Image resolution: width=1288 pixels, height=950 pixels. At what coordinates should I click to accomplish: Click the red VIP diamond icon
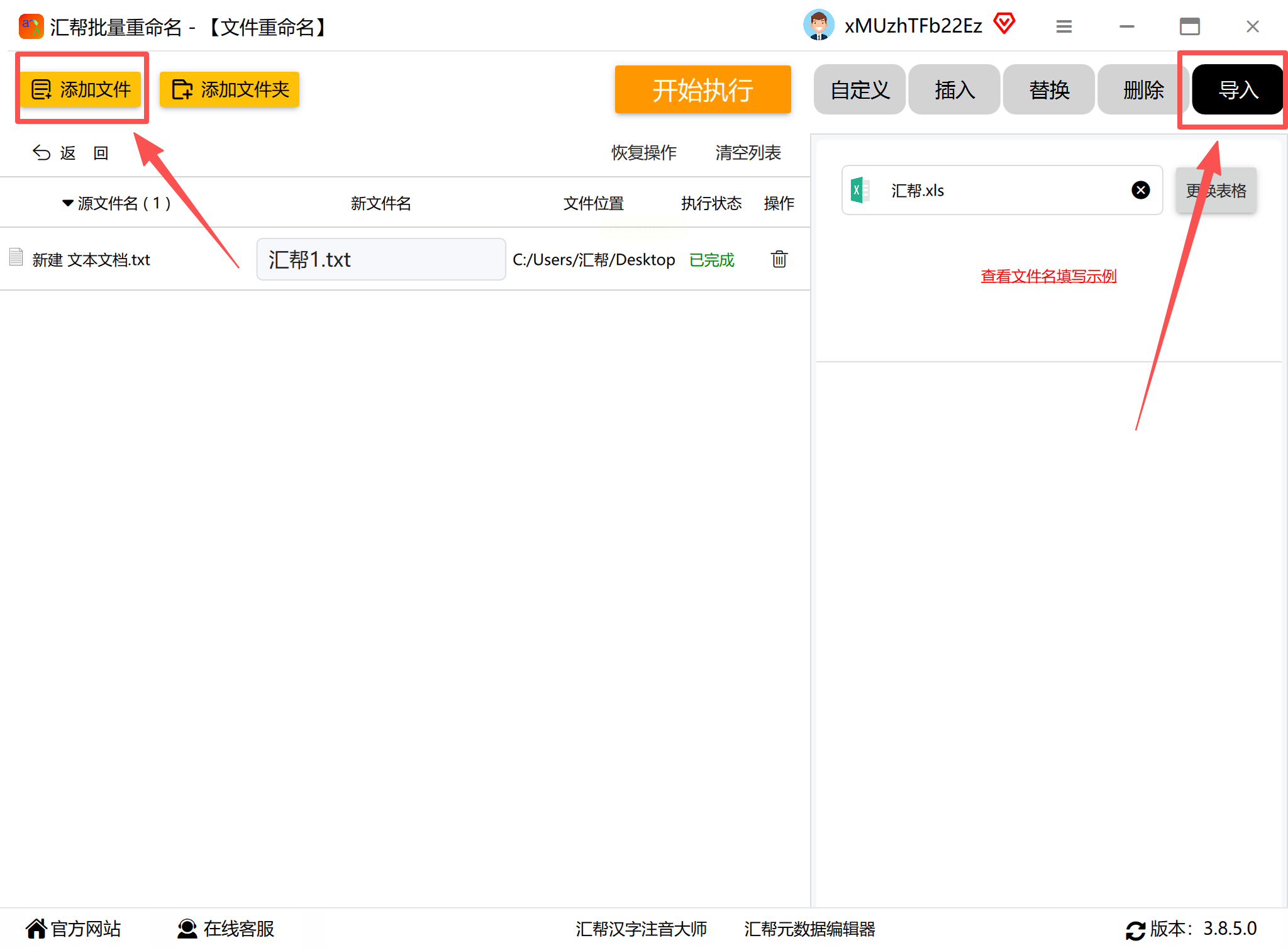(1004, 24)
